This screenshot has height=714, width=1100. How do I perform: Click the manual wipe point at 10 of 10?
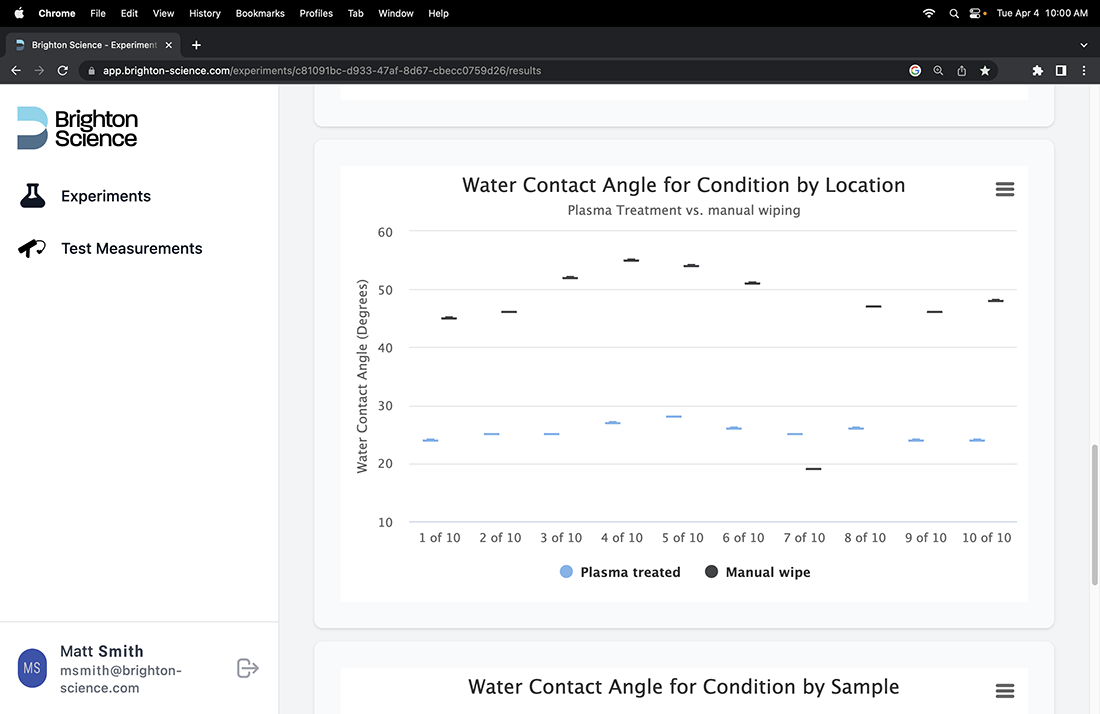tap(995, 300)
